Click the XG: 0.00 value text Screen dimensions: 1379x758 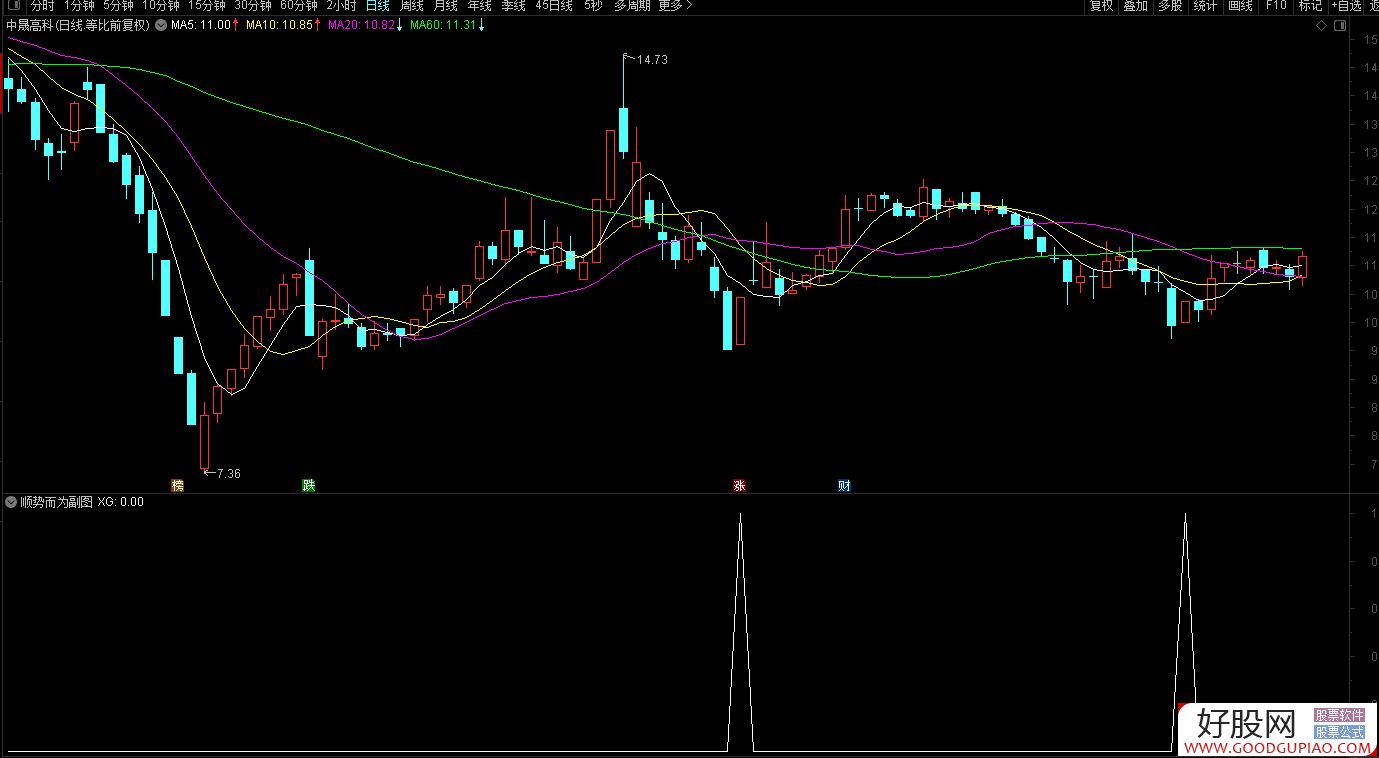click(121, 502)
